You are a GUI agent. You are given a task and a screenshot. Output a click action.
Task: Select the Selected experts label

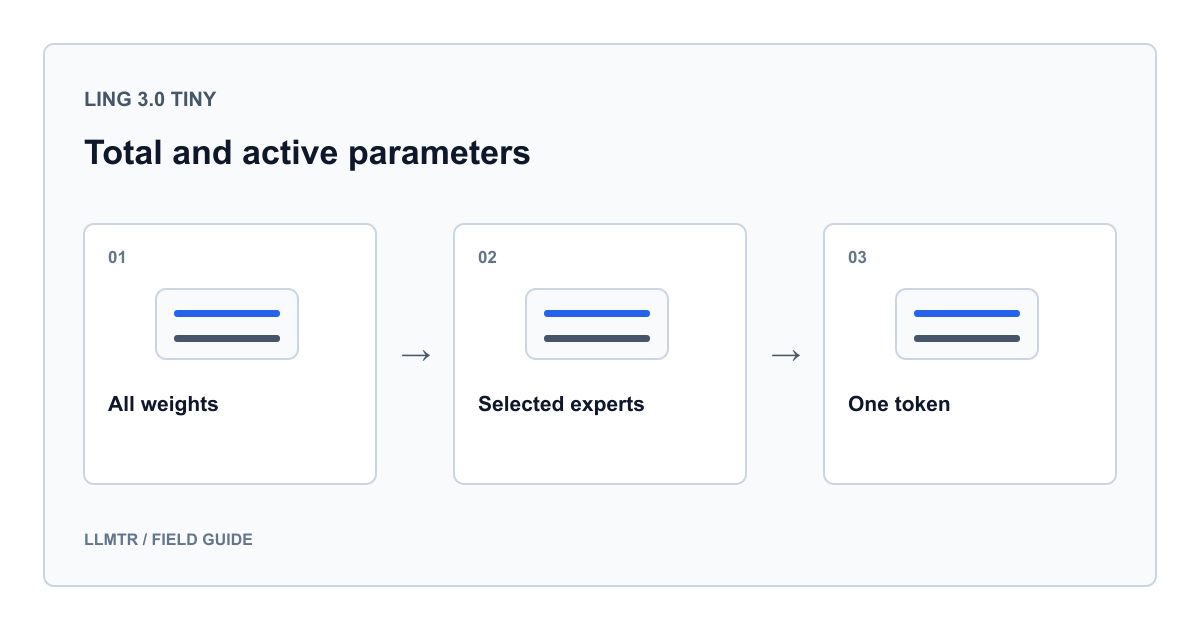[x=561, y=405]
